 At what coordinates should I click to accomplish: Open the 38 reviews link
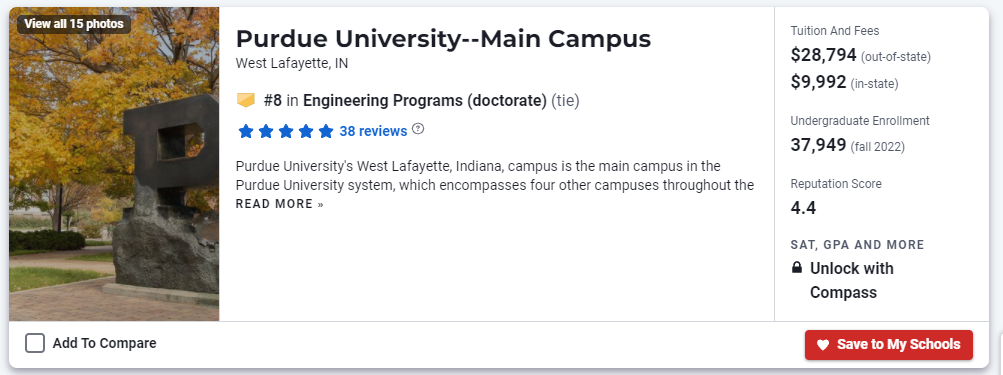coord(373,131)
